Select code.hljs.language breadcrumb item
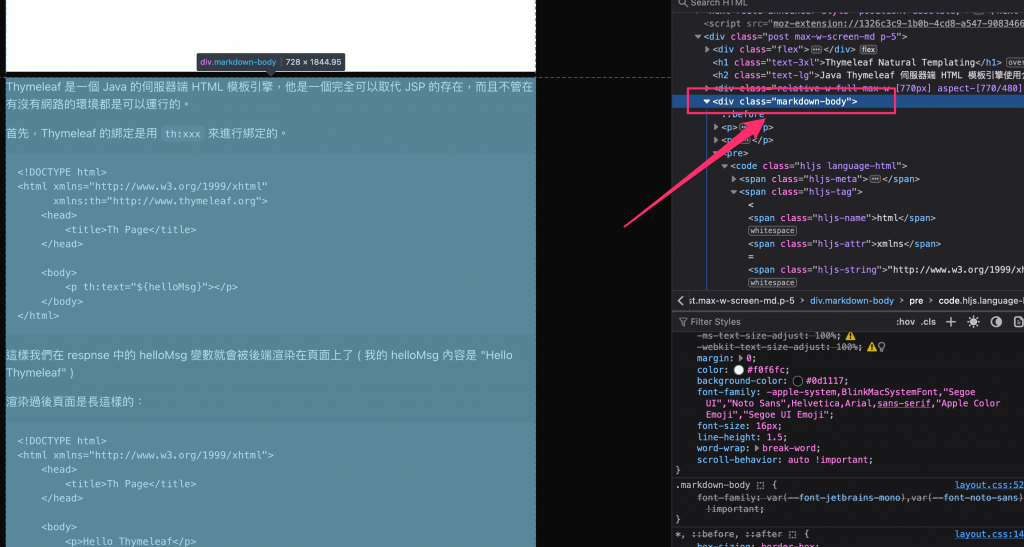The height and width of the screenshot is (547, 1024). [x=981, y=301]
